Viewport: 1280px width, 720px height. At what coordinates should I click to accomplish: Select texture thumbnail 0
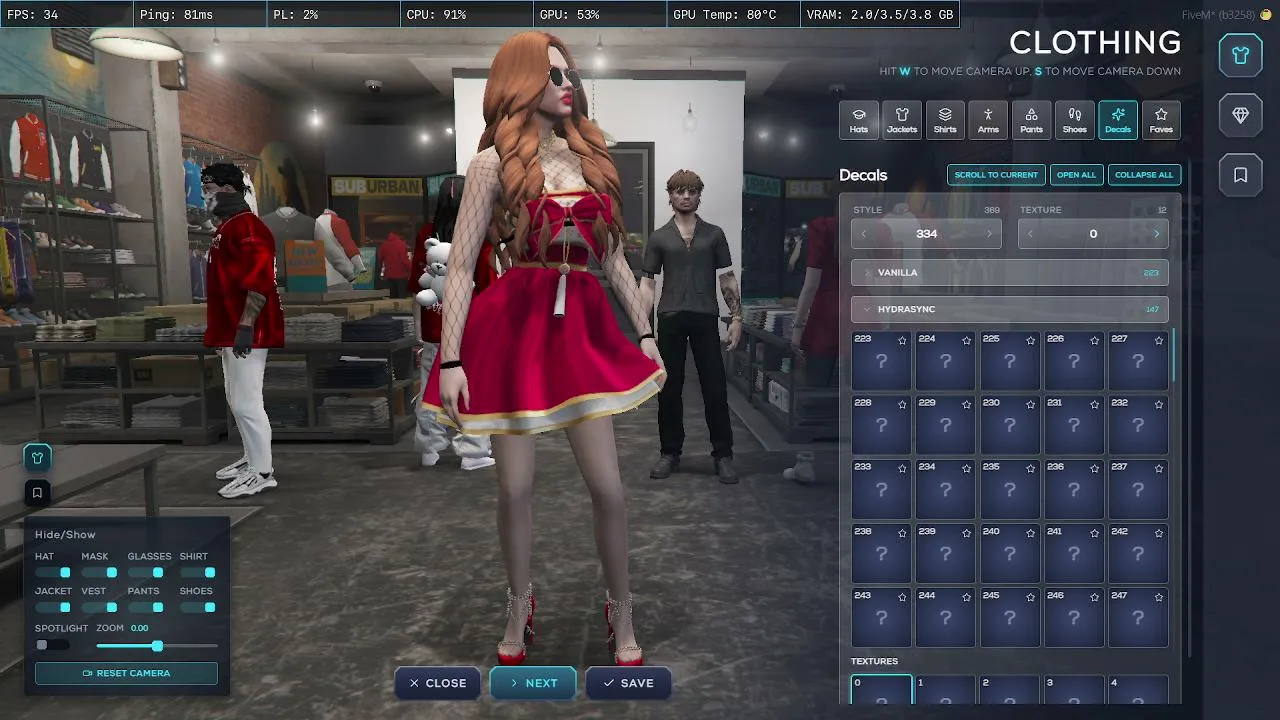coord(881,690)
